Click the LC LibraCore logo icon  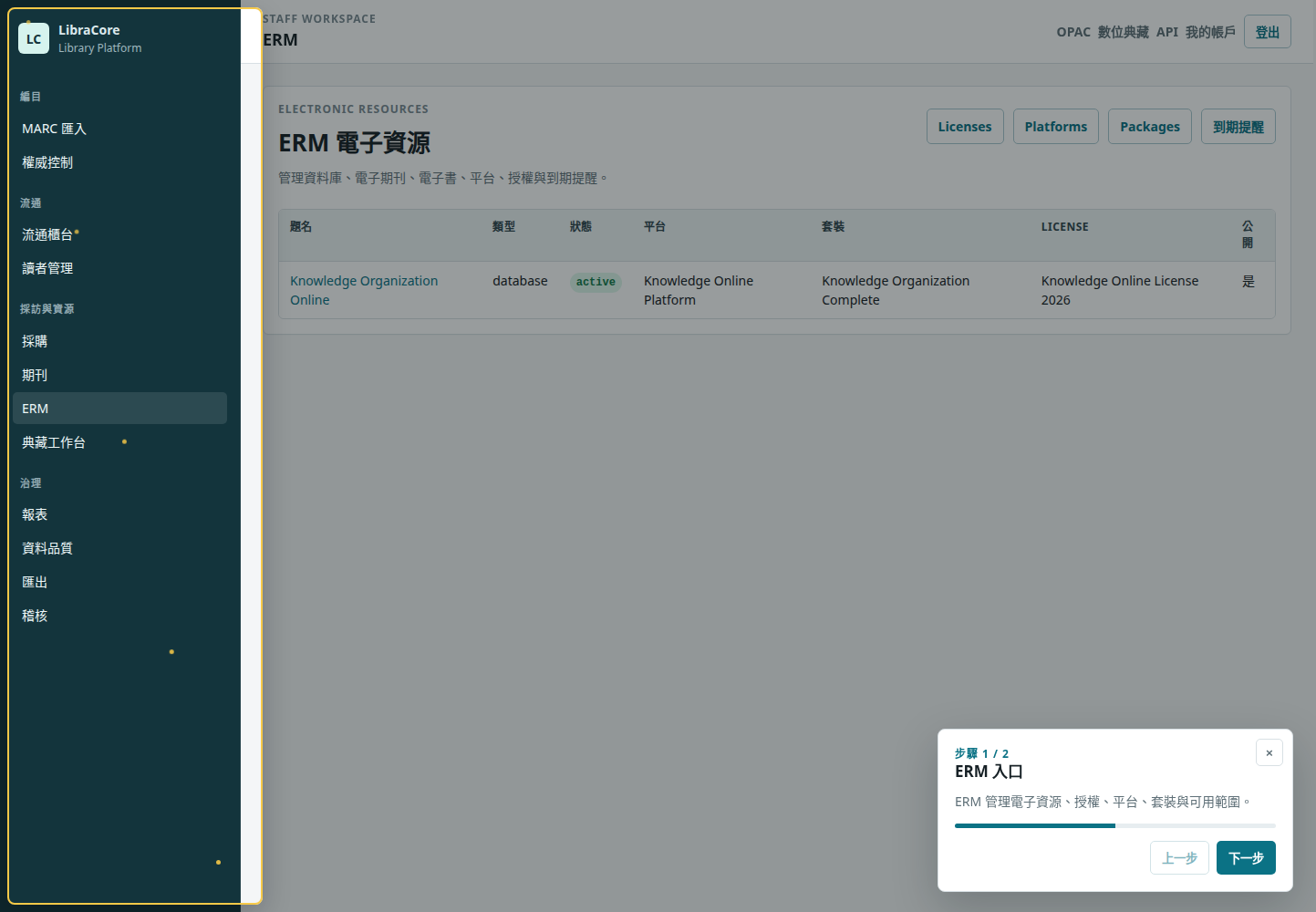[34, 38]
